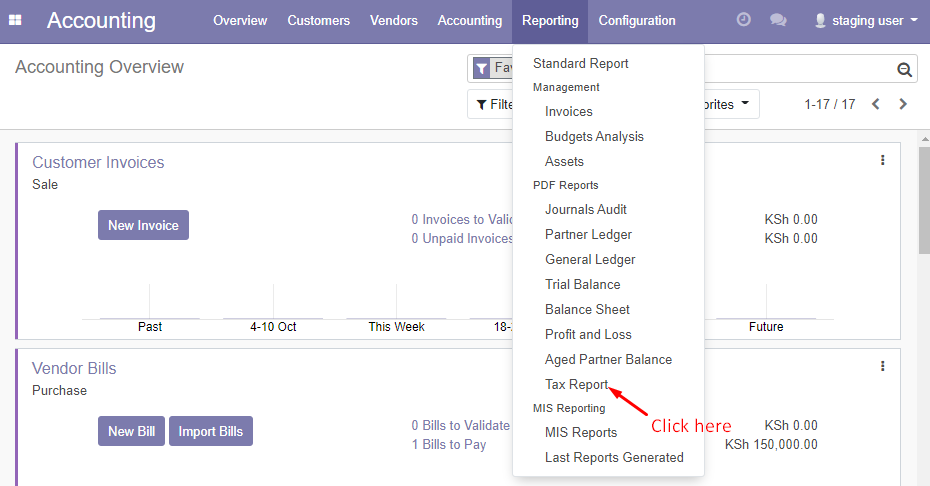
Task: Open General Ledger report
Action: (590, 259)
